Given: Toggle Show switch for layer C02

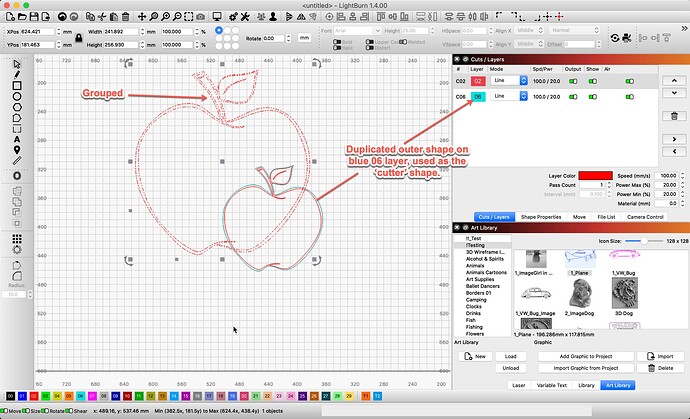Looking at the screenshot, I should (x=592, y=81).
